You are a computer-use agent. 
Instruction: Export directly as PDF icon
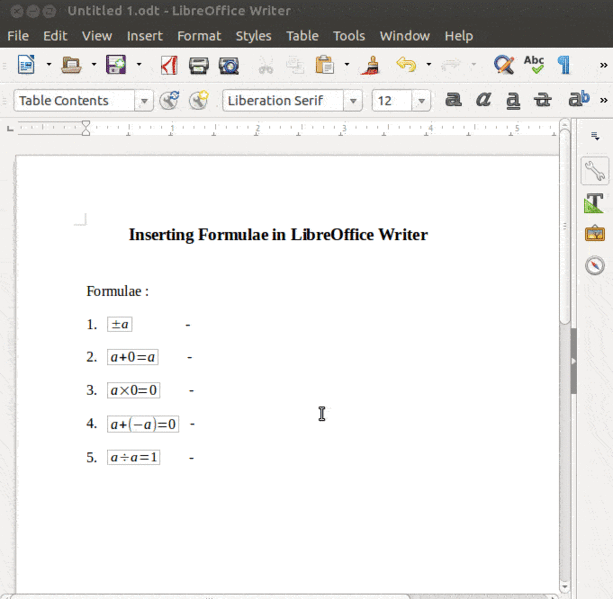[169, 65]
